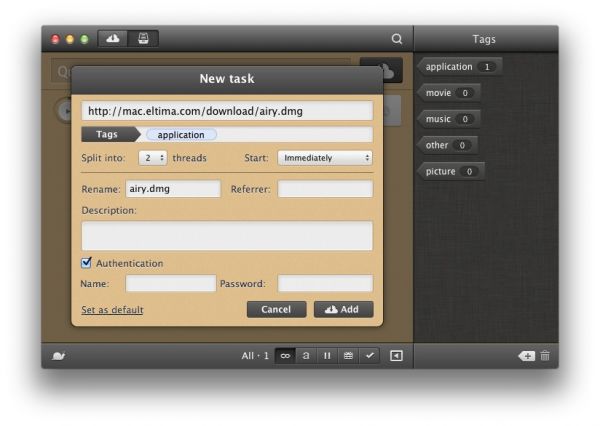Image resolution: width=600 pixels, height=426 pixels.
Task: Switch to the downloads cloud view
Action: tap(112, 39)
